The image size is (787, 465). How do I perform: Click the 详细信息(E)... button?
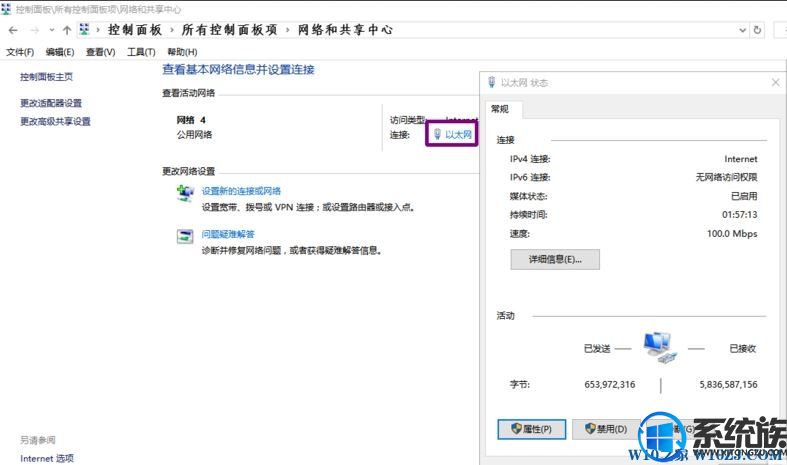pos(555,260)
